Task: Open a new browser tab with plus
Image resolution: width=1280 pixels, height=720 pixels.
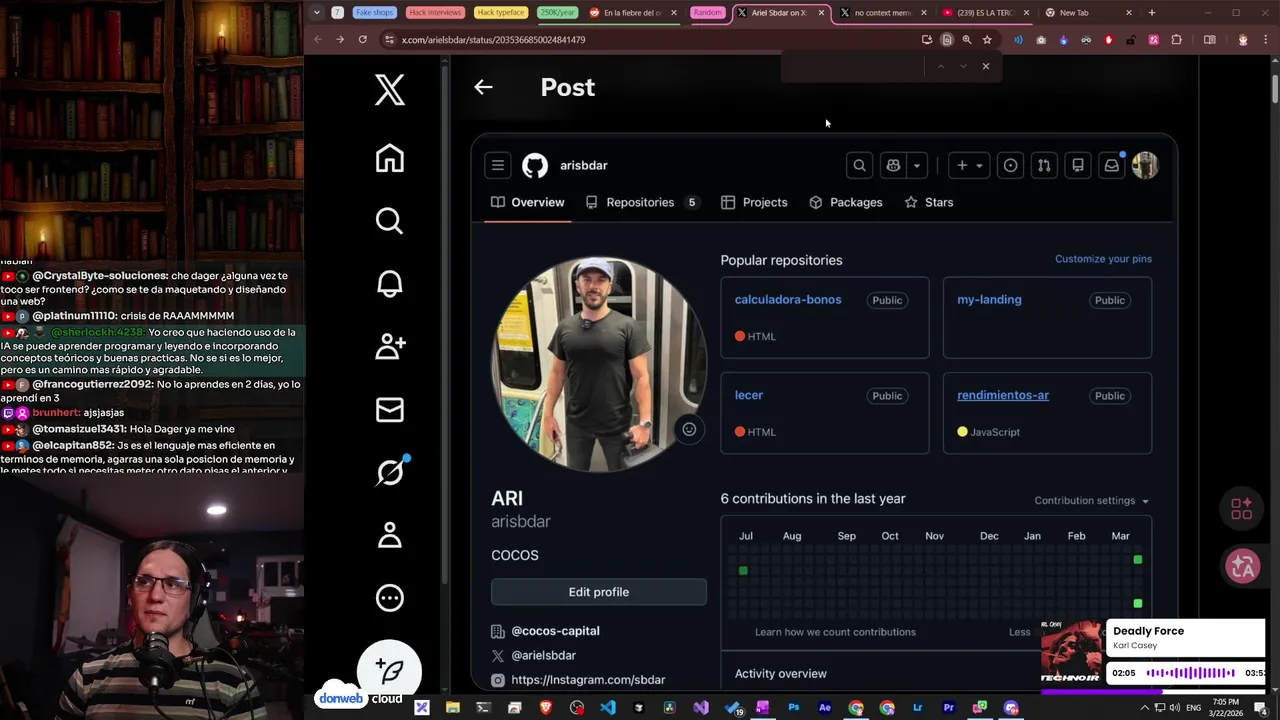Action: click(x=1152, y=13)
